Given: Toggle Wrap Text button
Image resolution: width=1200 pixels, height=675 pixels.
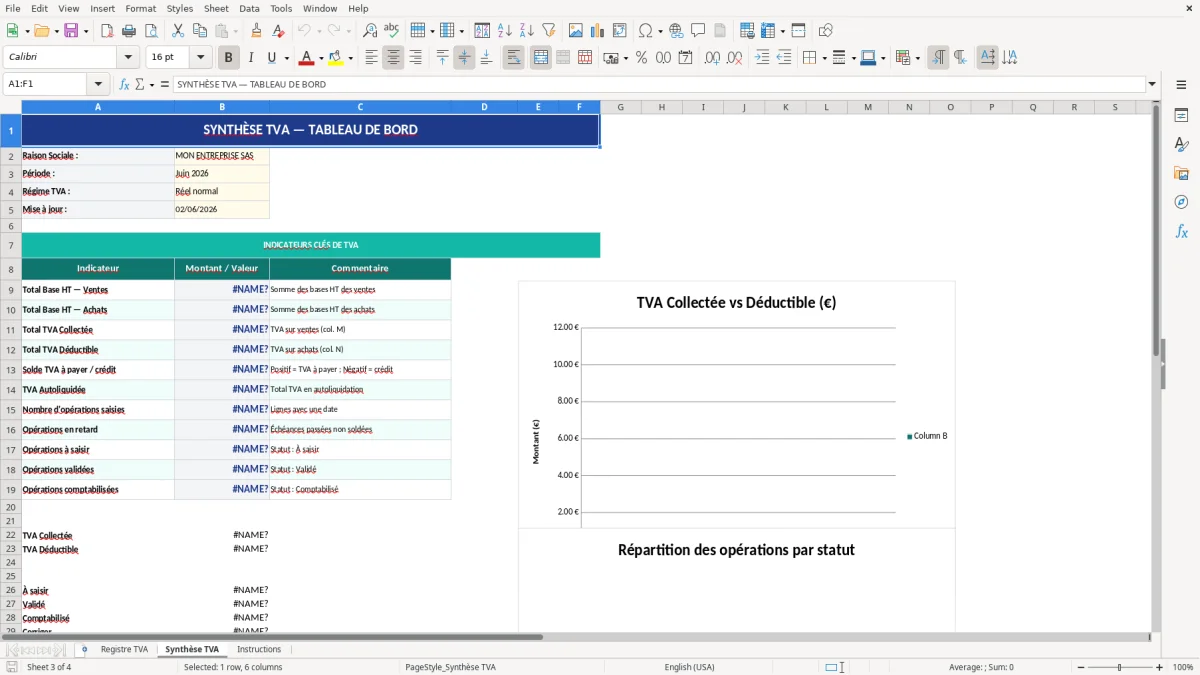Looking at the screenshot, I should [513, 58].
